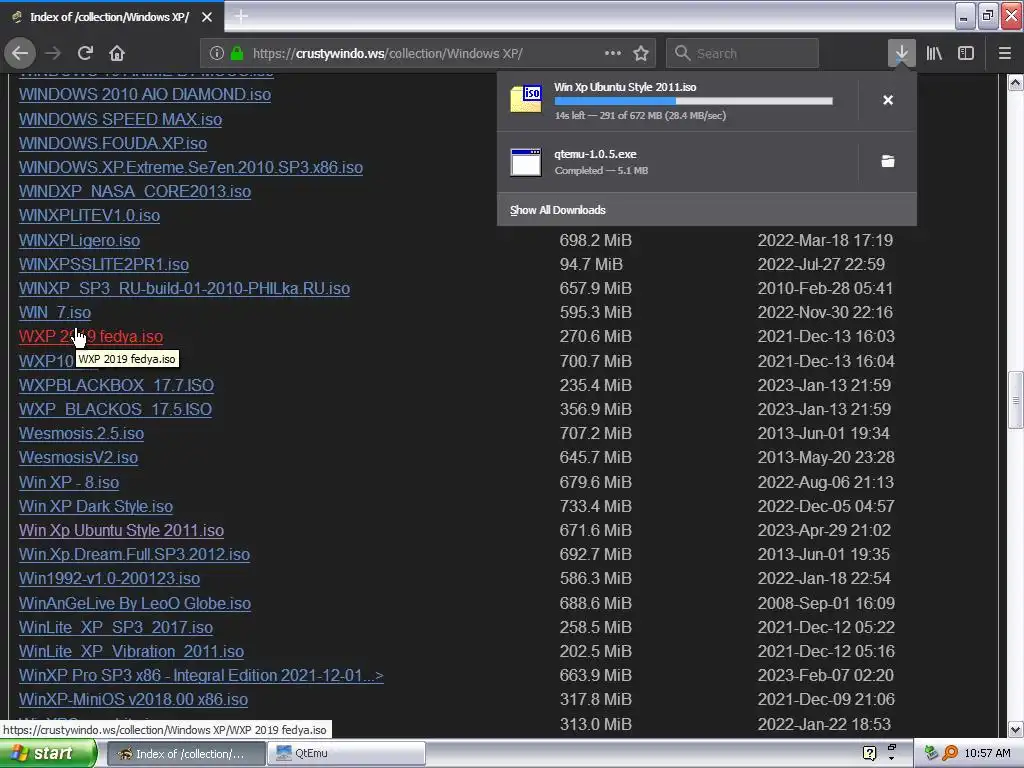1024x768 pixels.
Task: Click the page vertical scrollbar thumb
Action: [1015, 400]
